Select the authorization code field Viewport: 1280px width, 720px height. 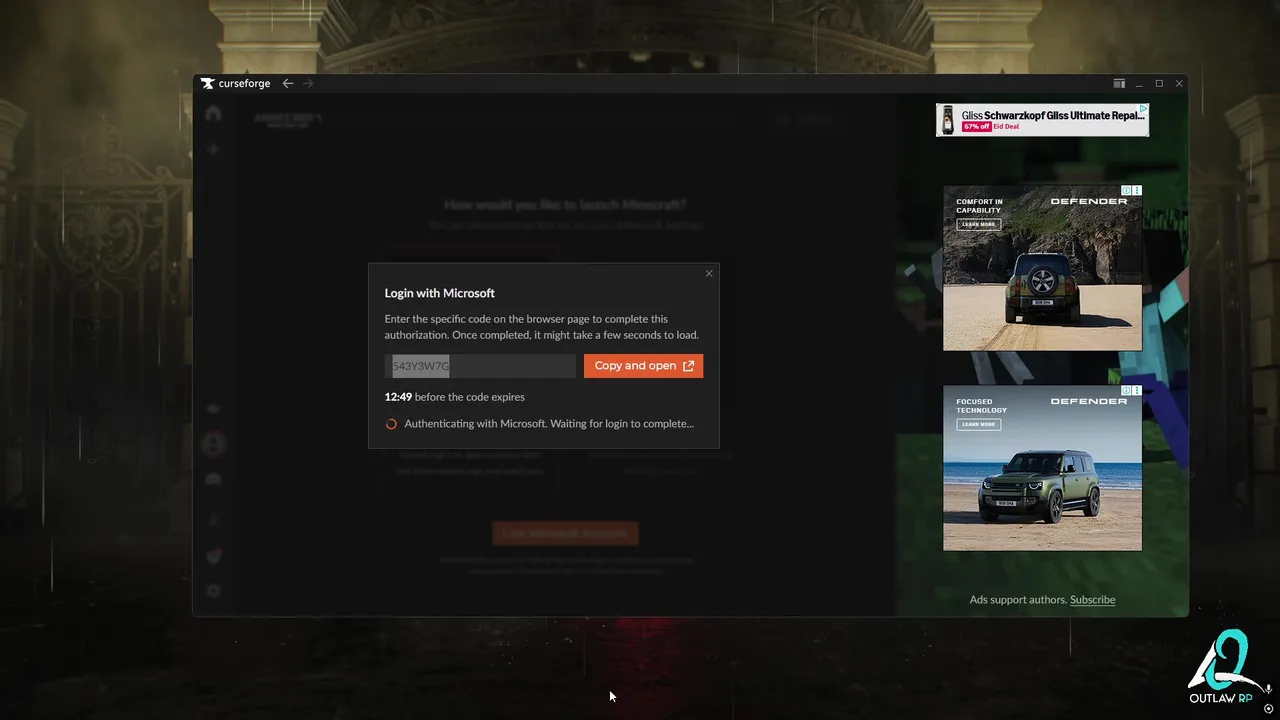click(480, 366)
